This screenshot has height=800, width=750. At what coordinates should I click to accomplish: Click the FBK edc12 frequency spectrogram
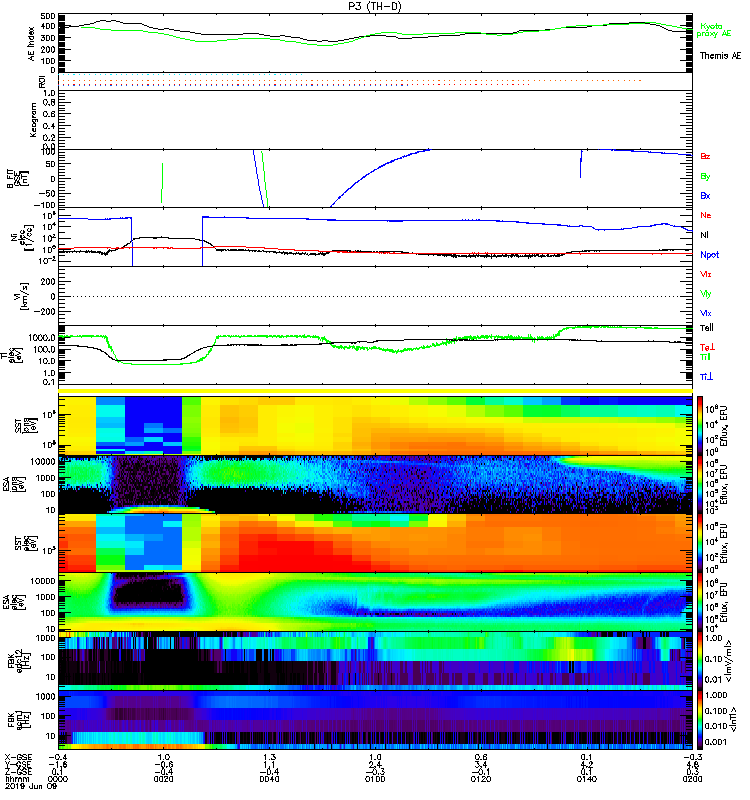coord(375,662)
